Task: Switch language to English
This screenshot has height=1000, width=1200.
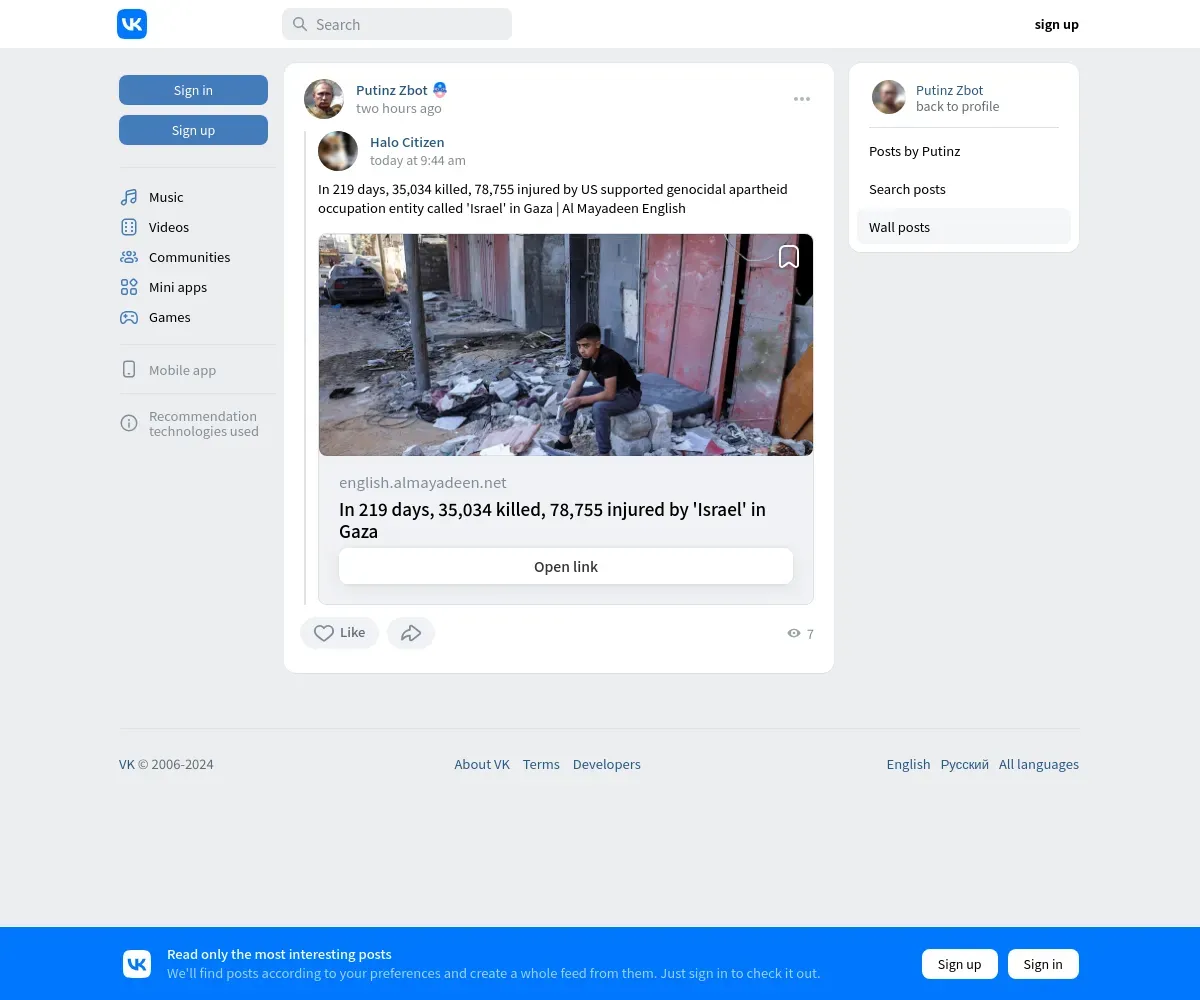Action: [x=908, y=764]
